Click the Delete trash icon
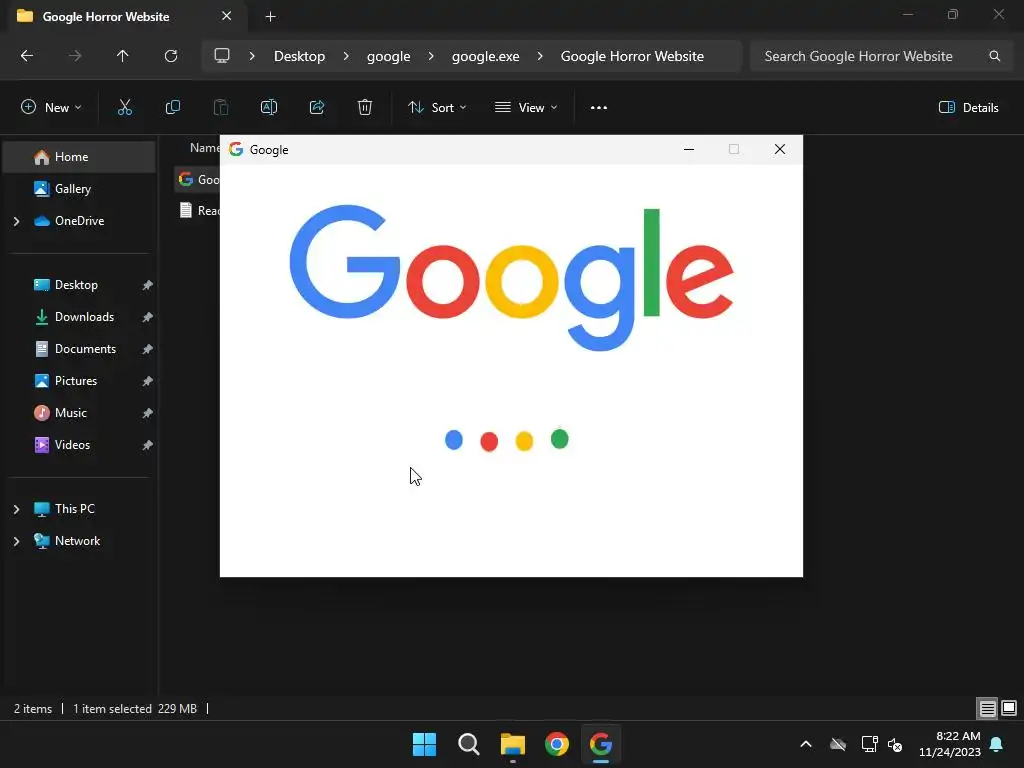1024x768 pixels. [365, 108]
